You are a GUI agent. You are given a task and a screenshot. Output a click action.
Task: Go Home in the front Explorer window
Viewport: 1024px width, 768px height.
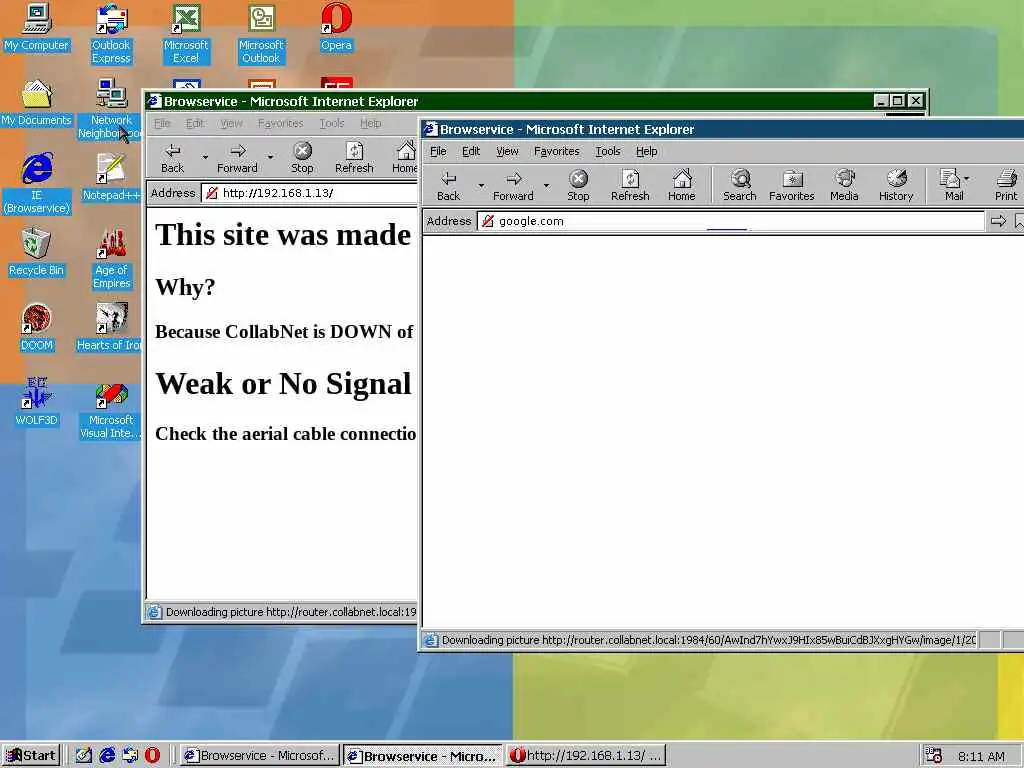[x=682, y=185]
